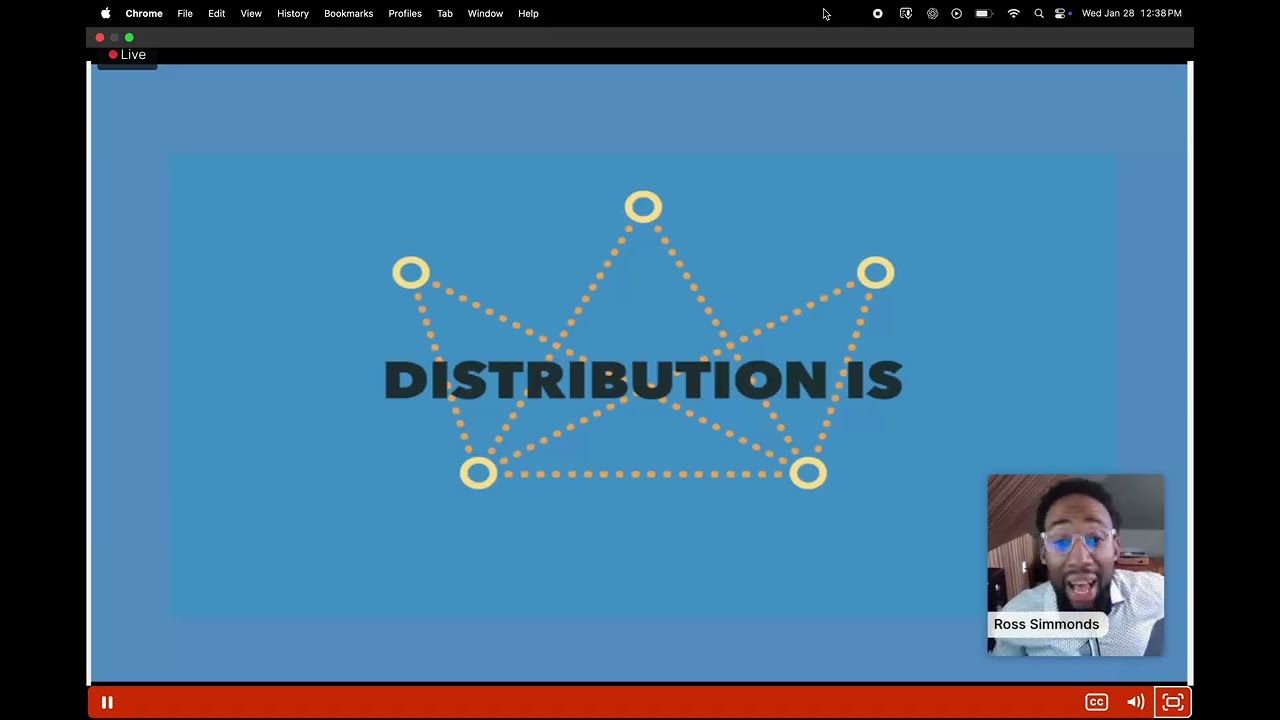Pause the live video playback
Screen dimensions: 1280x720
tap(107, 703)
